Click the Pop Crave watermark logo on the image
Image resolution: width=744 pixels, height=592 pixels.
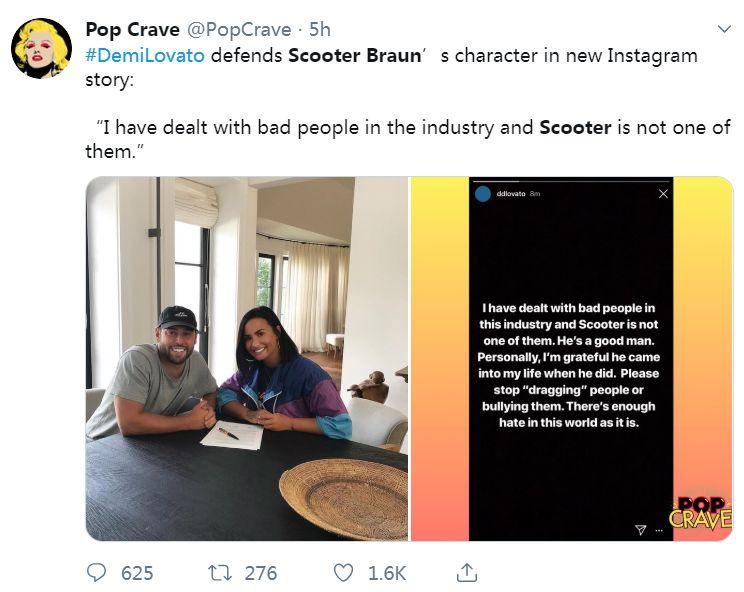(700, 512)
